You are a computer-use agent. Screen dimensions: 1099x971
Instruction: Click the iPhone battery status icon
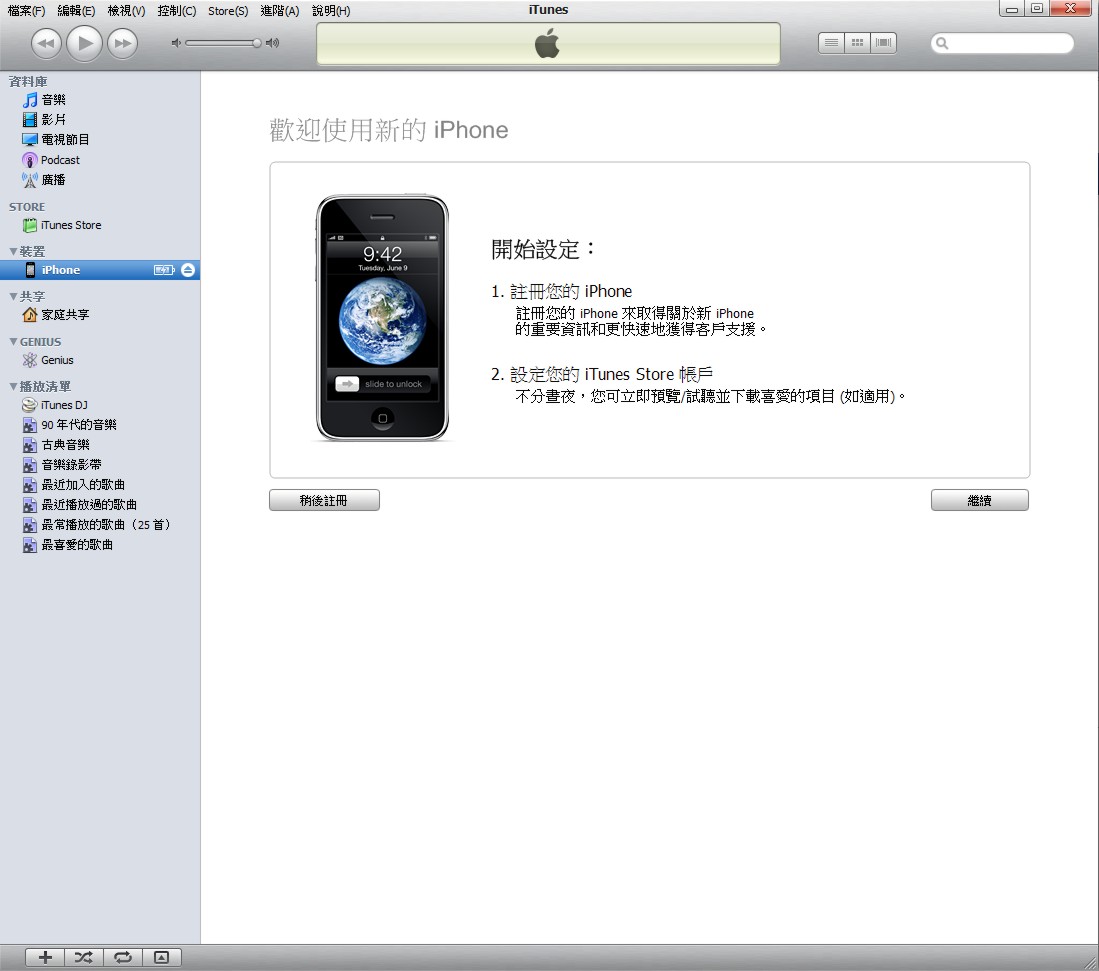click(x=164, y=270)
